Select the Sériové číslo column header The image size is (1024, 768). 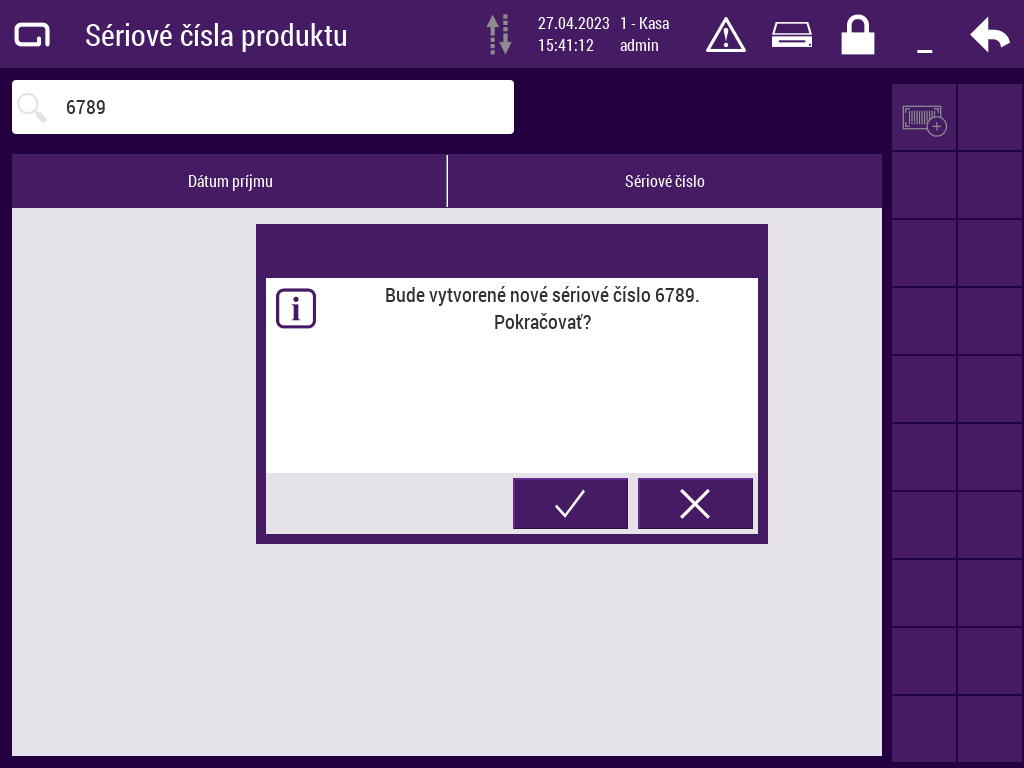(665, 181)
